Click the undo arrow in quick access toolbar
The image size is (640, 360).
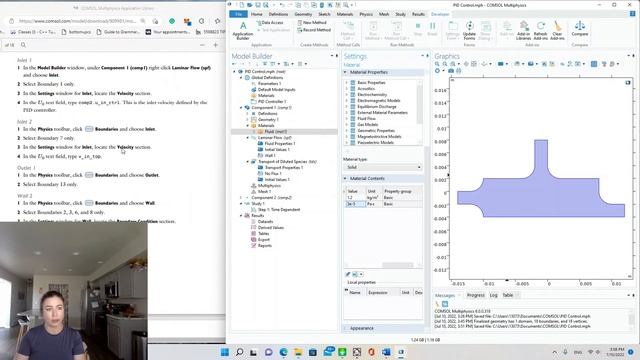coord(282,5)
